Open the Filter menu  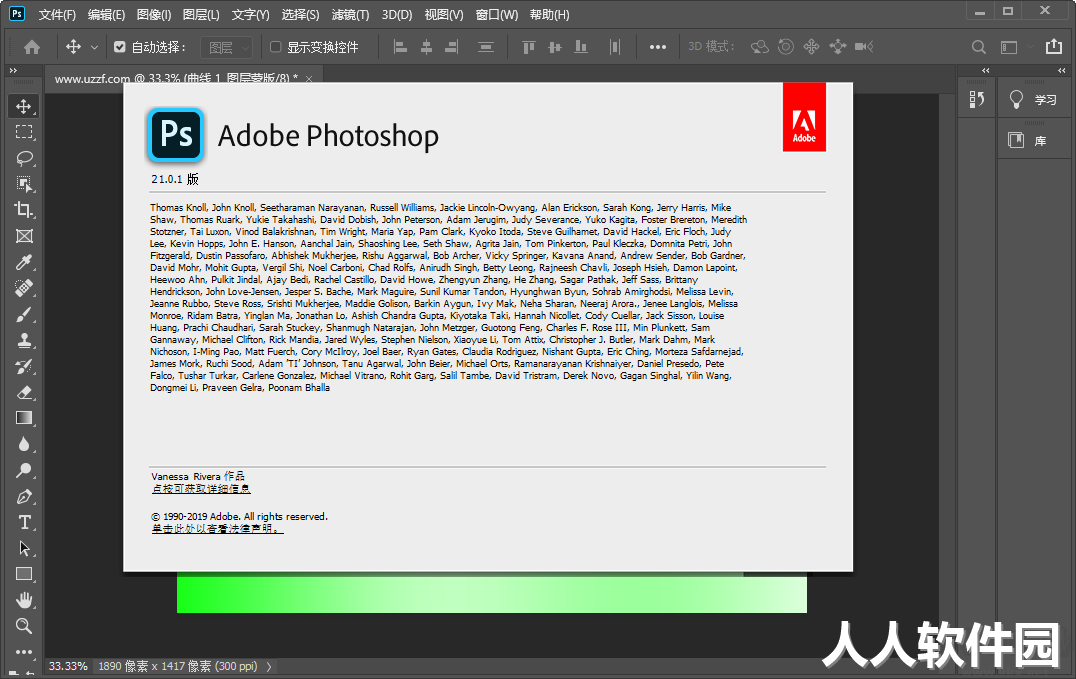[350, 14]
